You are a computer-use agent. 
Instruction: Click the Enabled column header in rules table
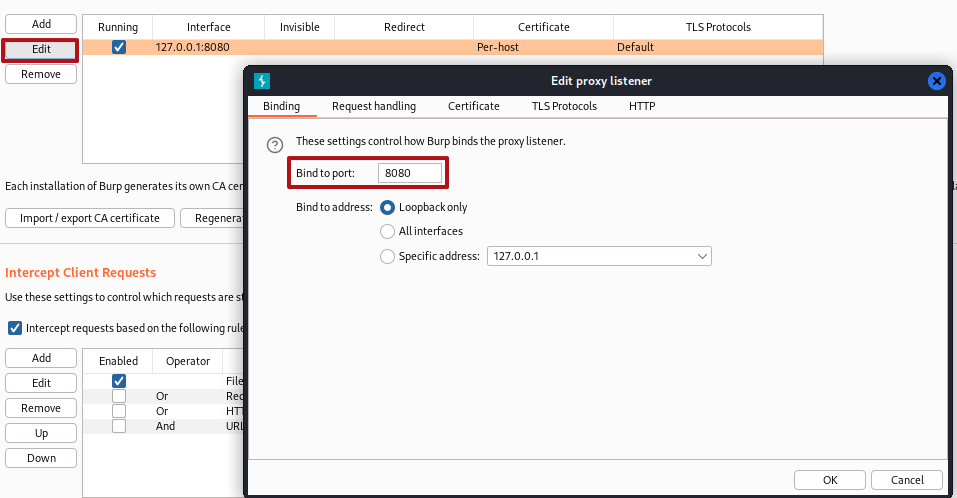click(118, 361)
